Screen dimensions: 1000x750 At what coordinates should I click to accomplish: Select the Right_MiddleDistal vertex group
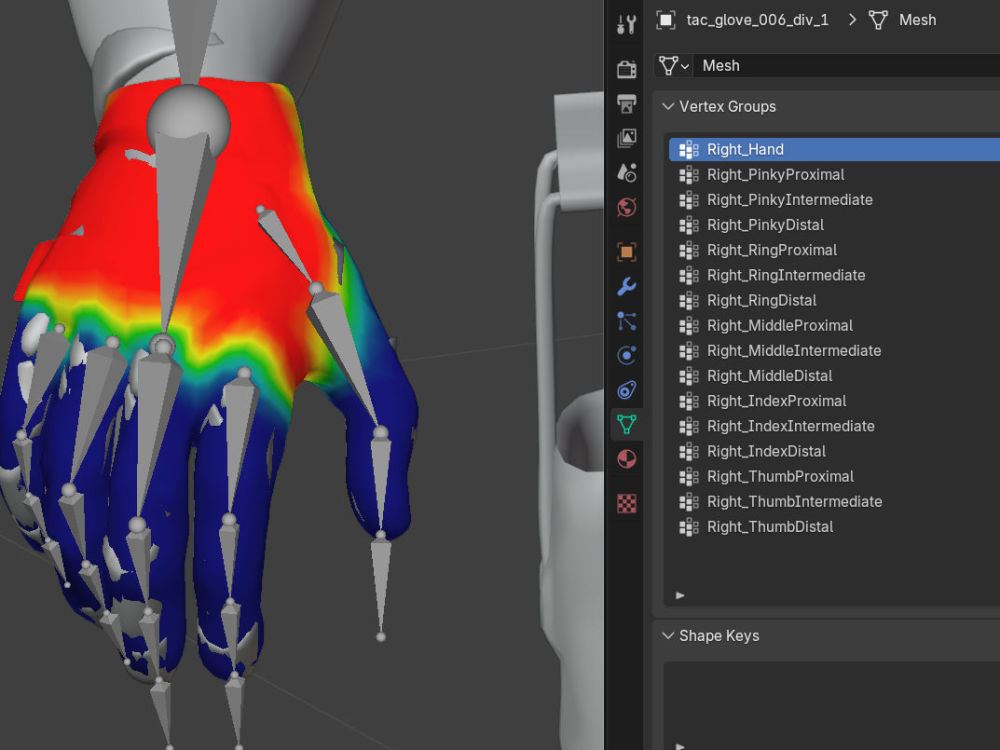(834, 376)
